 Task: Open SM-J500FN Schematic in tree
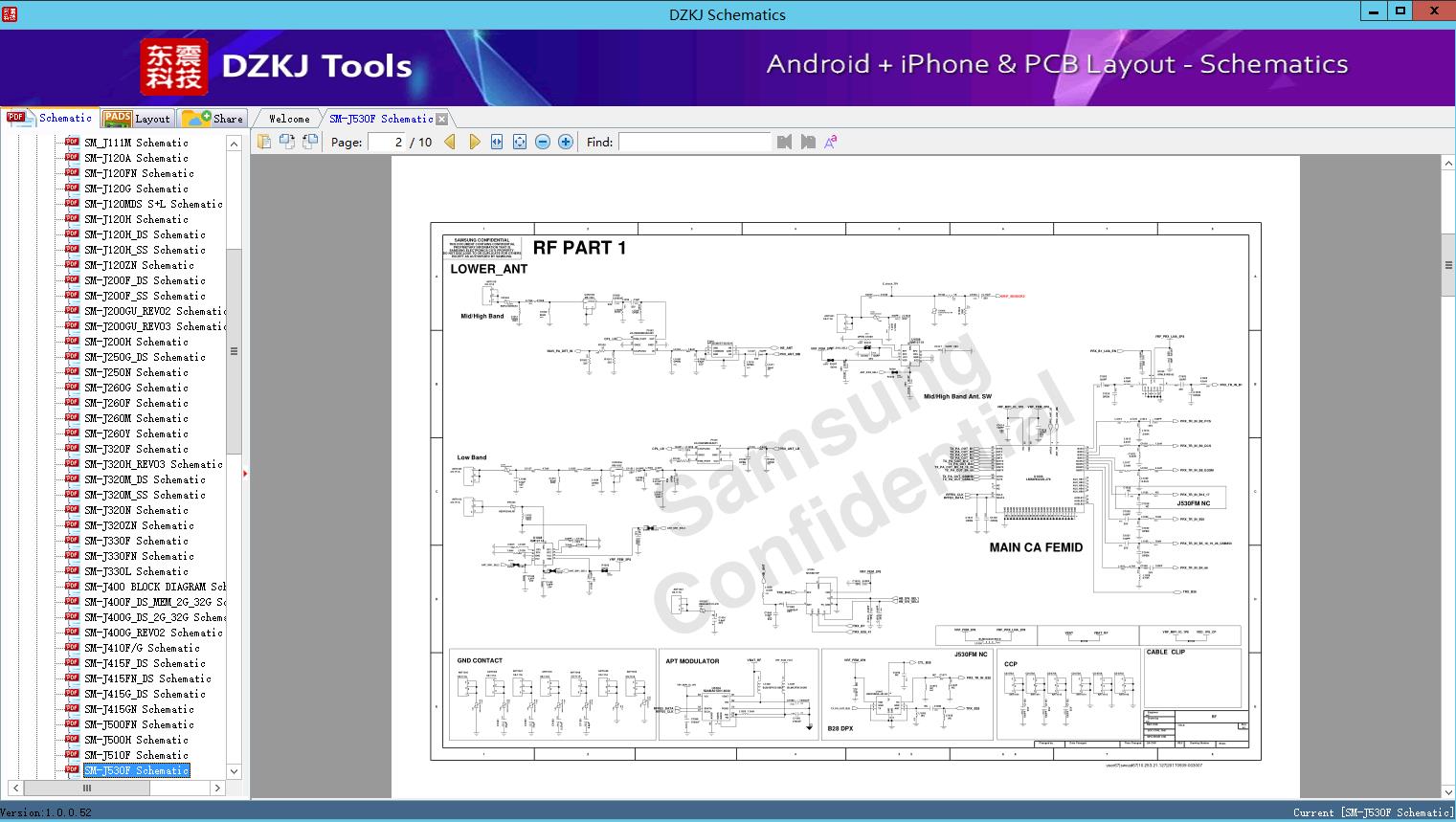[x=139, y=724]
